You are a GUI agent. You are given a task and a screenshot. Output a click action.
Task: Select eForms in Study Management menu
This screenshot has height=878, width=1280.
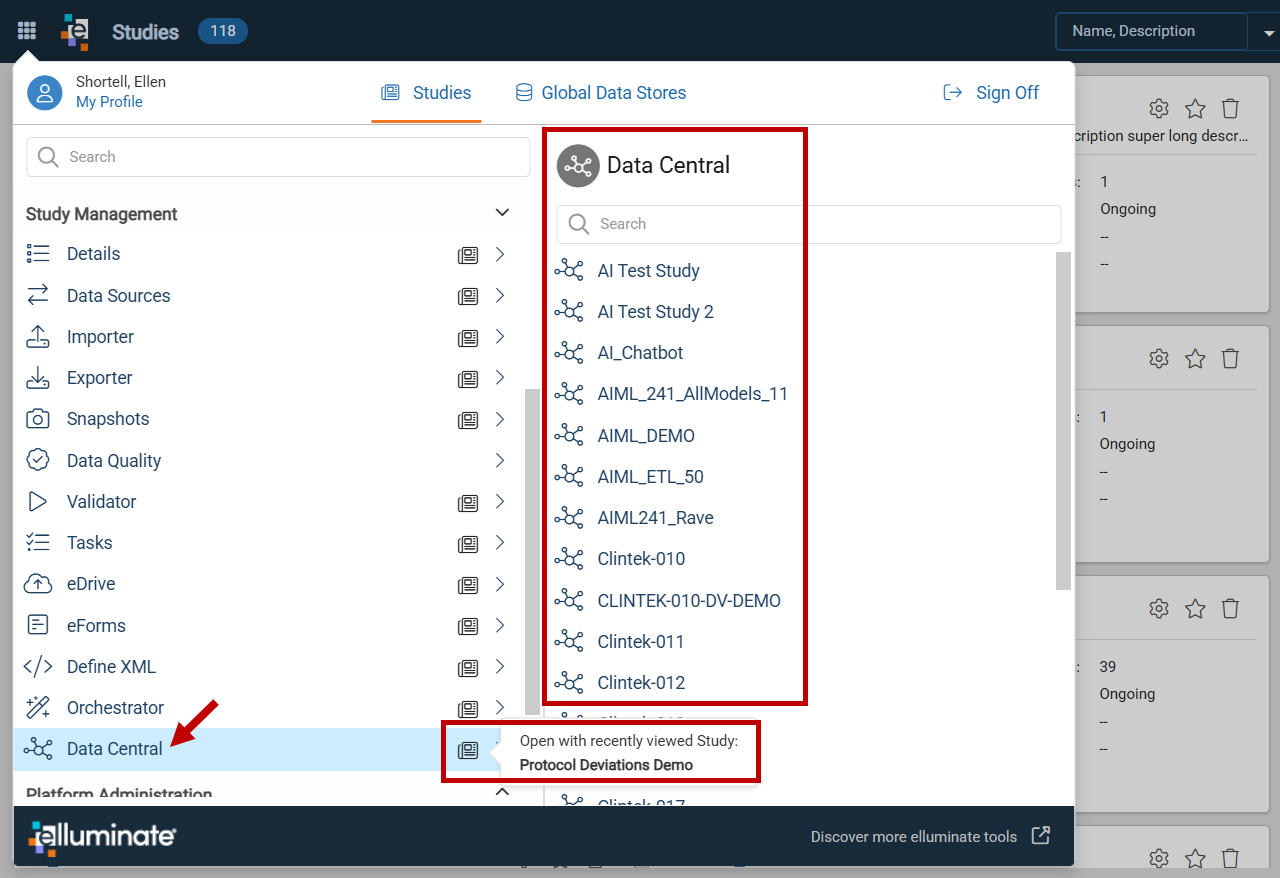[96, 626]
